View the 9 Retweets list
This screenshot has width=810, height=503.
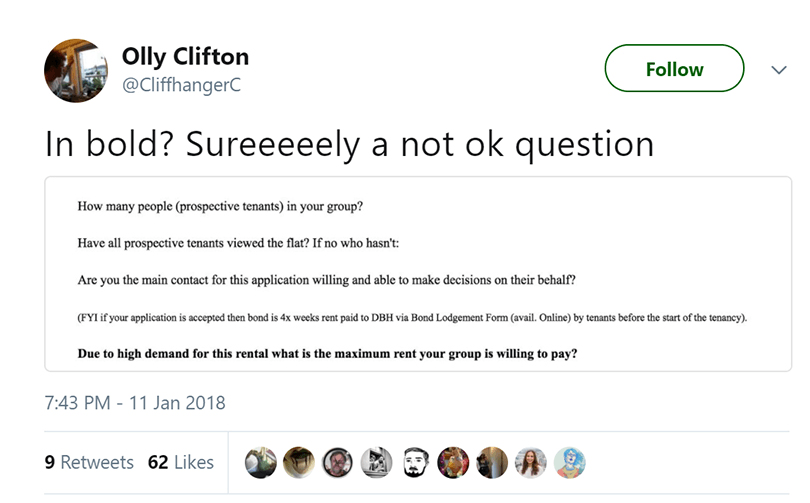pyautogui.click(x=89, y=462)
